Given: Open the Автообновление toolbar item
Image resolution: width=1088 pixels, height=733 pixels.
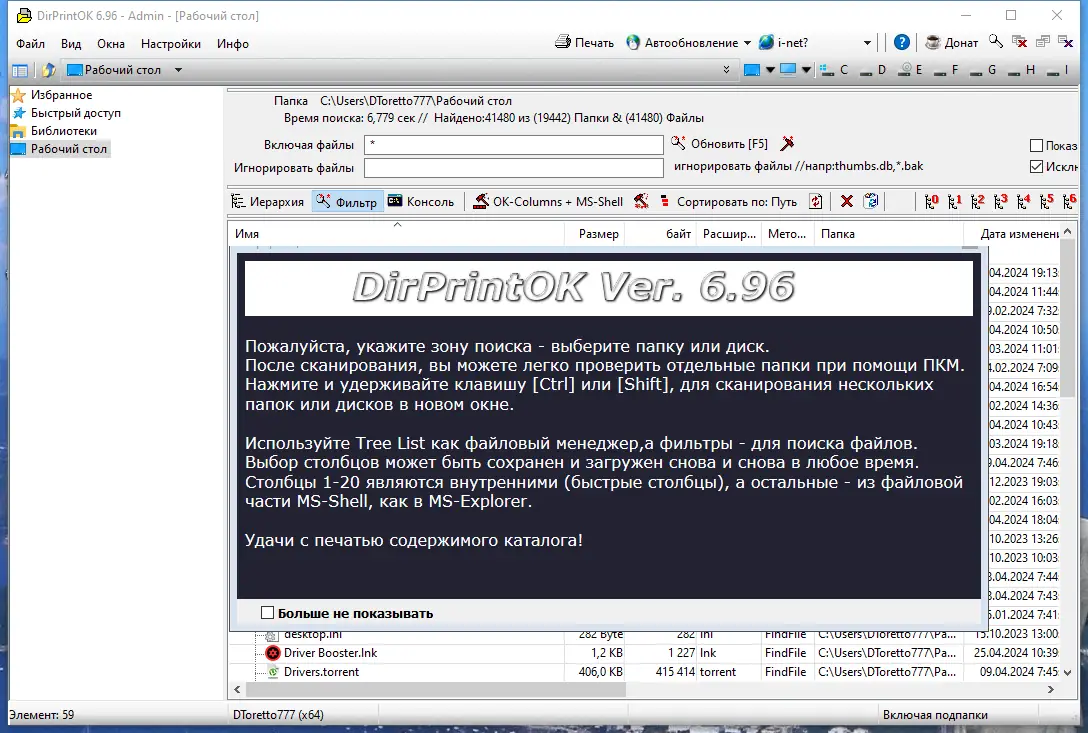Looking at the screenshot, I should [683, 42].
